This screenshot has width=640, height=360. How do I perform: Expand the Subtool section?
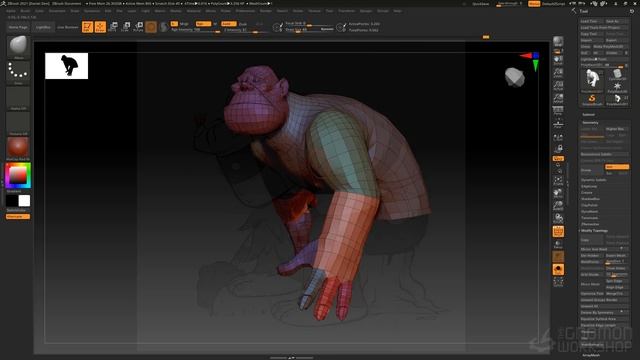click(x=589, y=115)
